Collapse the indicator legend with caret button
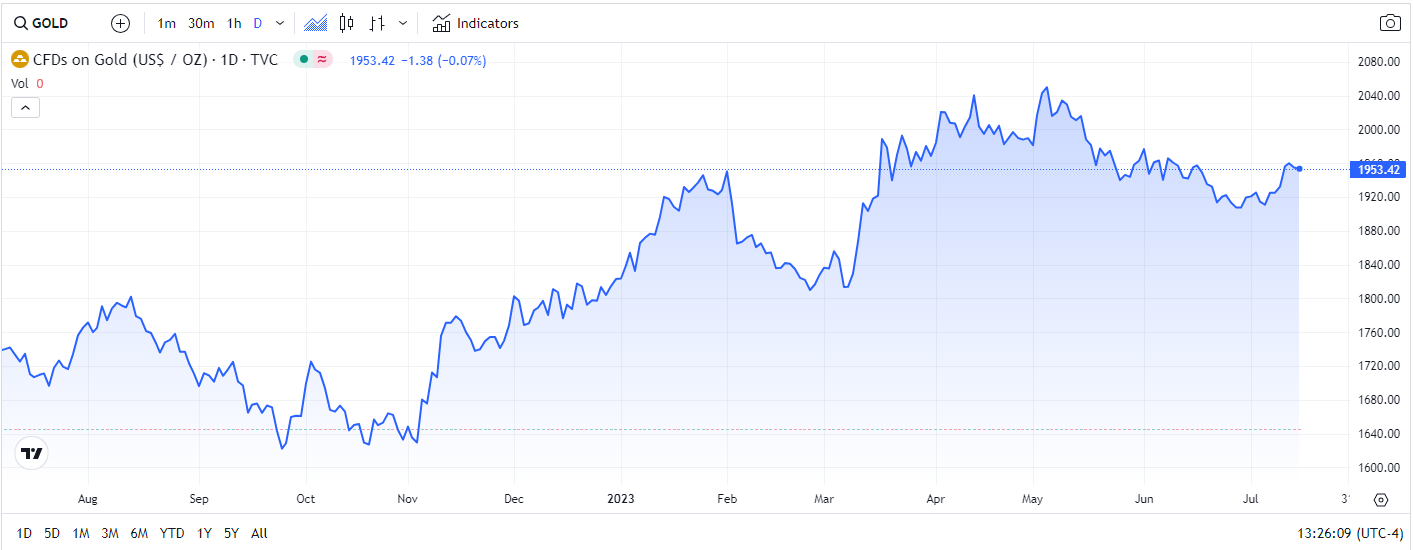The width and height of the screenshot is (1413, 550). click(x=25, y=107)
